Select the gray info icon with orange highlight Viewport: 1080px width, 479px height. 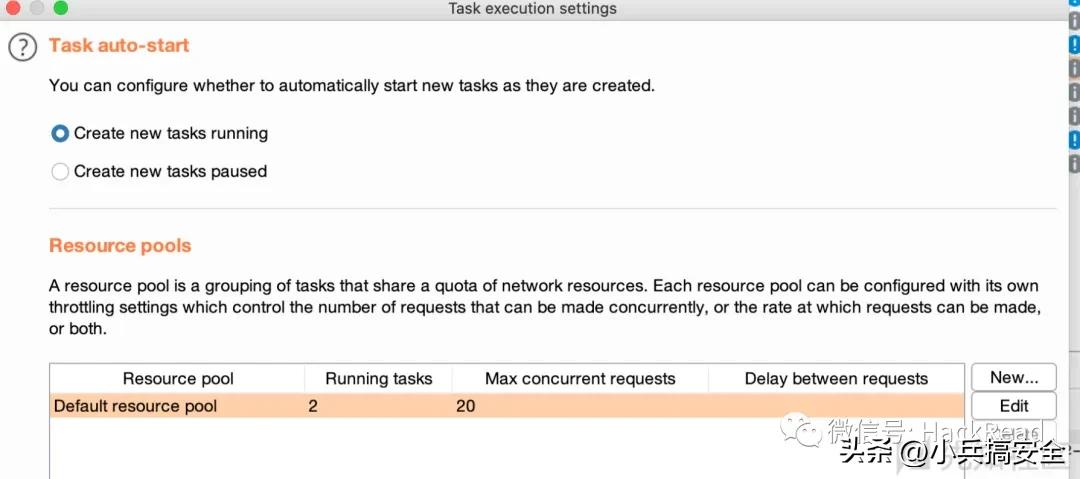coord(1074,68)
